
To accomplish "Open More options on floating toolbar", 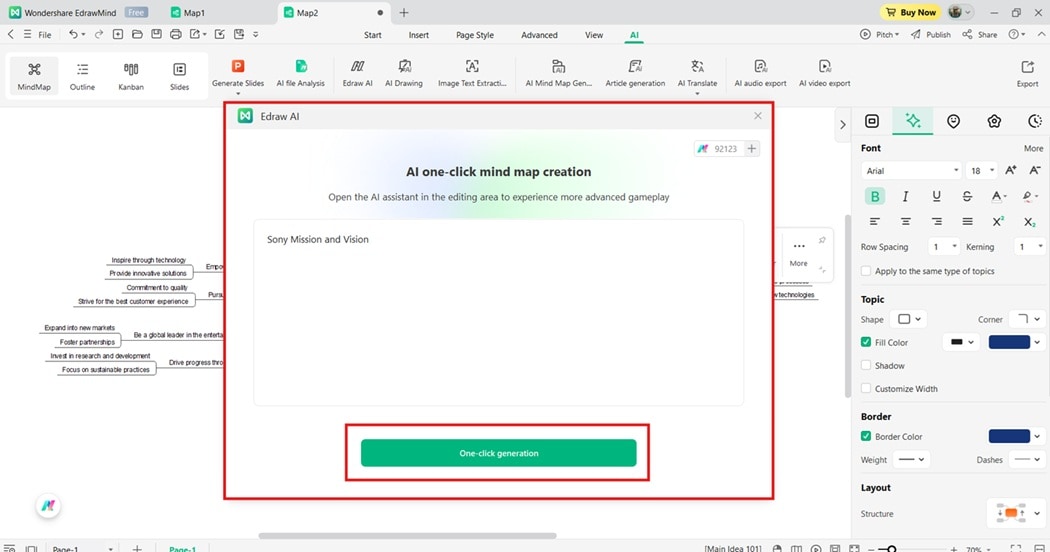I will (798, 253).
